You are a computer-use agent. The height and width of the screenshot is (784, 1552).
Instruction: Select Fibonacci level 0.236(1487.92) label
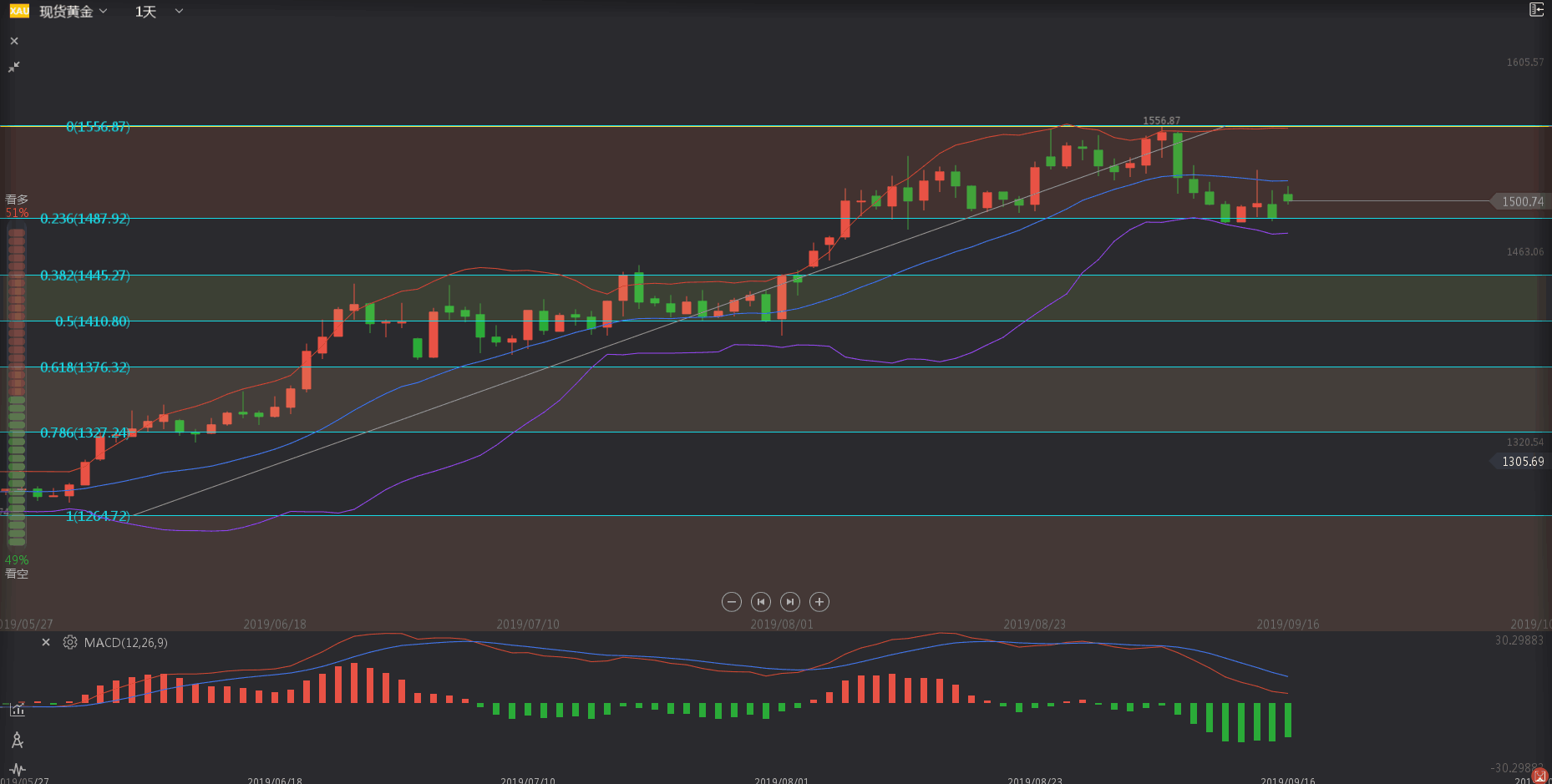click(85, 219)
